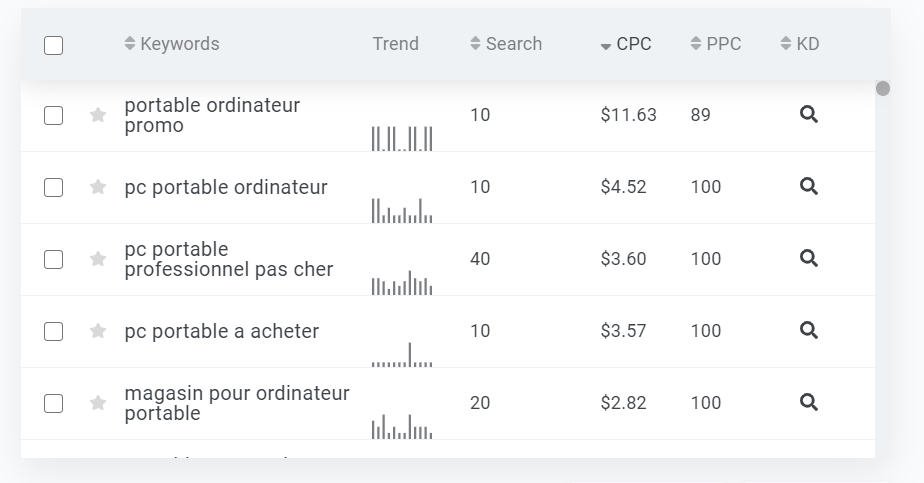This screenshot has width=924, height=483.
Task: Favorite the 'pc portable ordinateur' keyword
Action: click(x=98, y=187)
